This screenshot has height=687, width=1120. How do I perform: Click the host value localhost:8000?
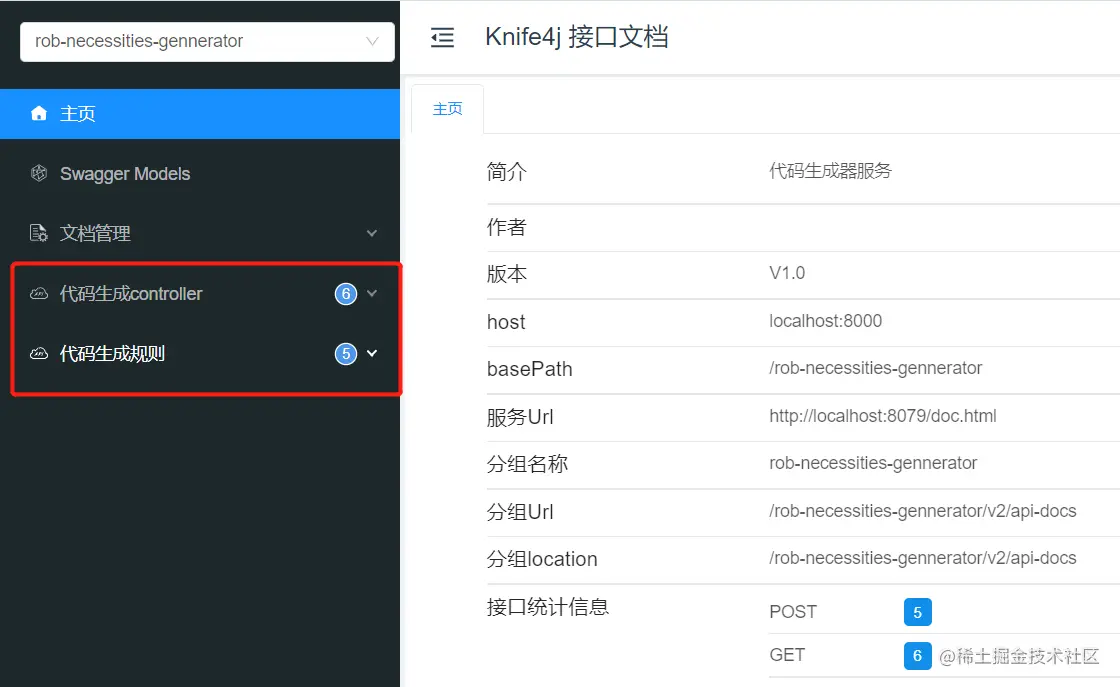pos(825,321)
